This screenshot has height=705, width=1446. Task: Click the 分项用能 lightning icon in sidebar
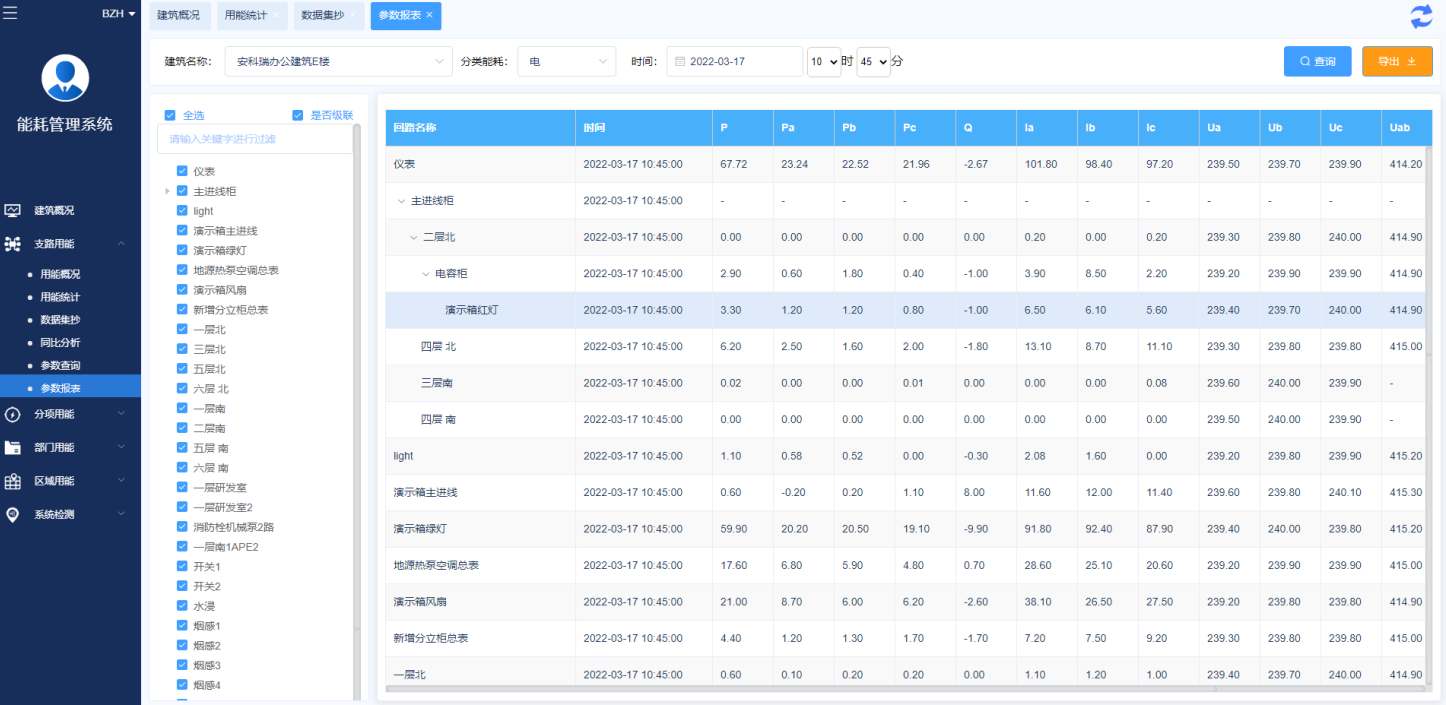click(x=13, y=414)
